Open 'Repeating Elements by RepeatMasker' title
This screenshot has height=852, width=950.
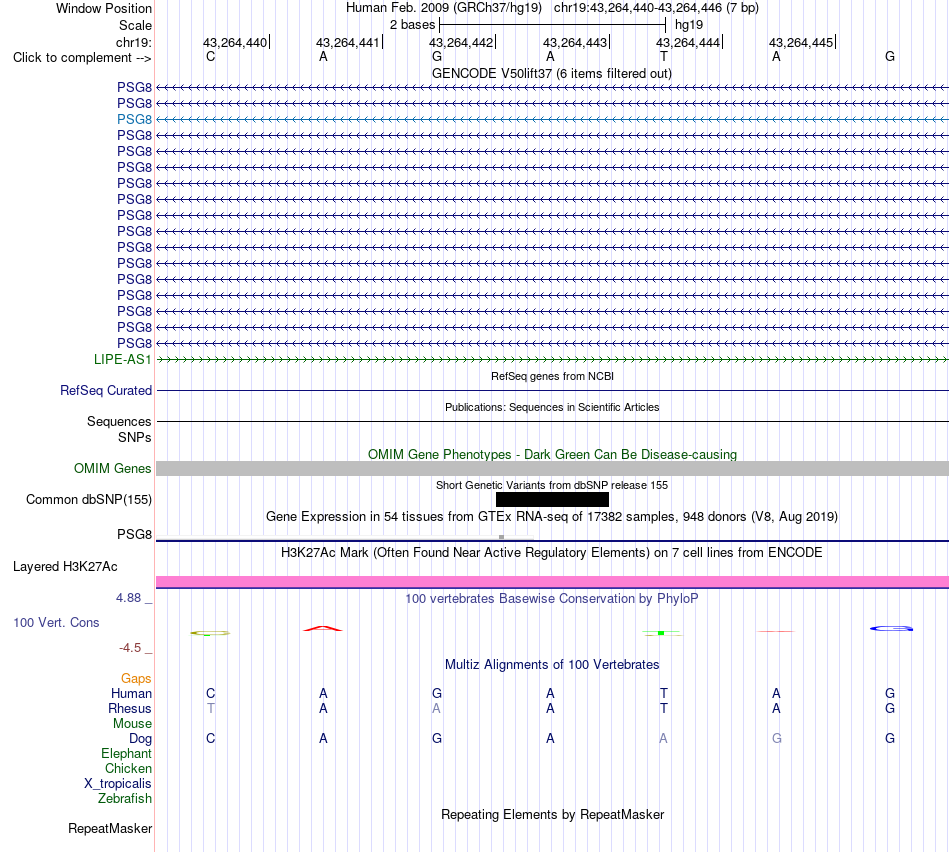click(552, 814)
